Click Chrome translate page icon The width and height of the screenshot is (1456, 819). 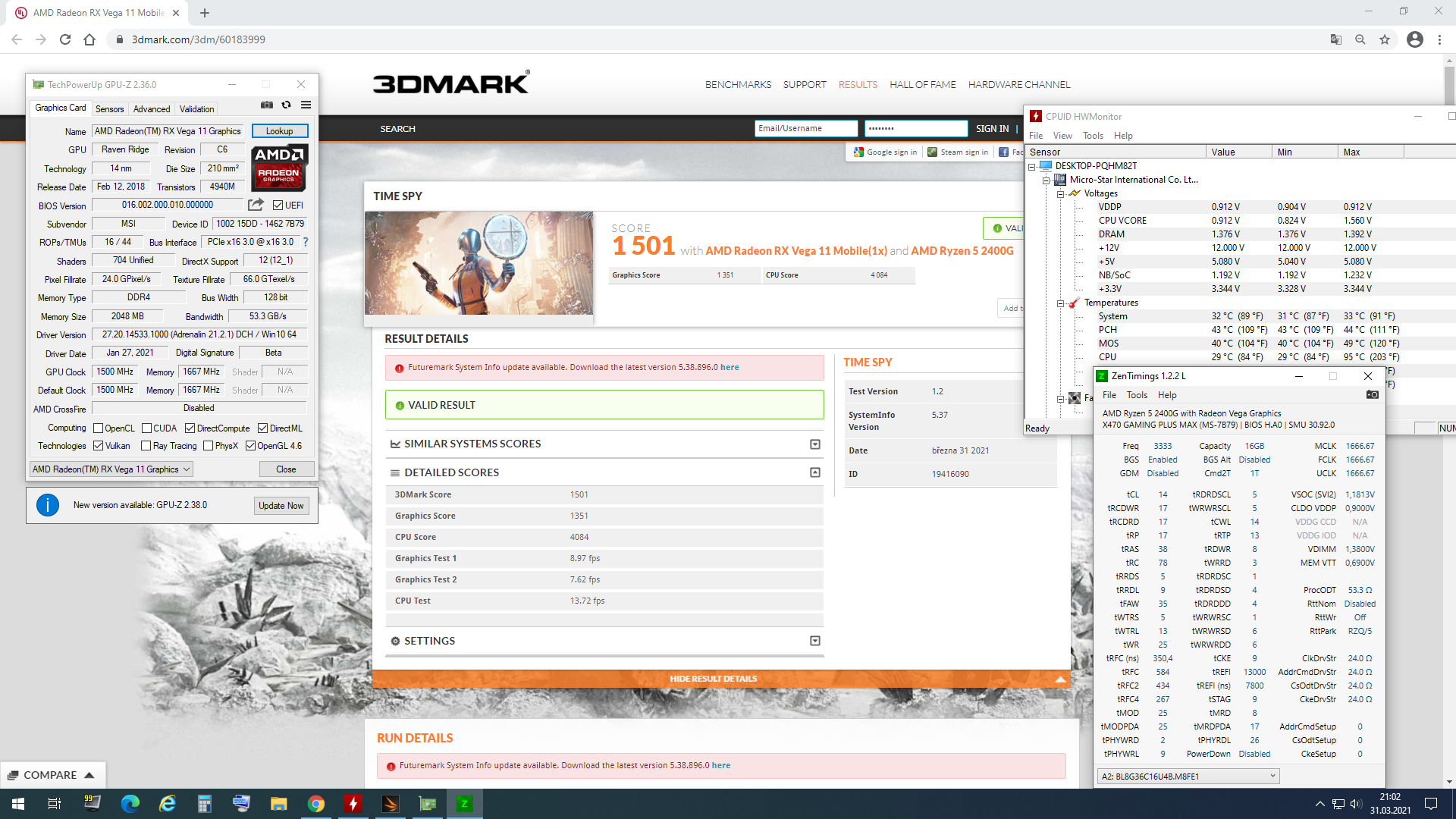click(1336, 39)
